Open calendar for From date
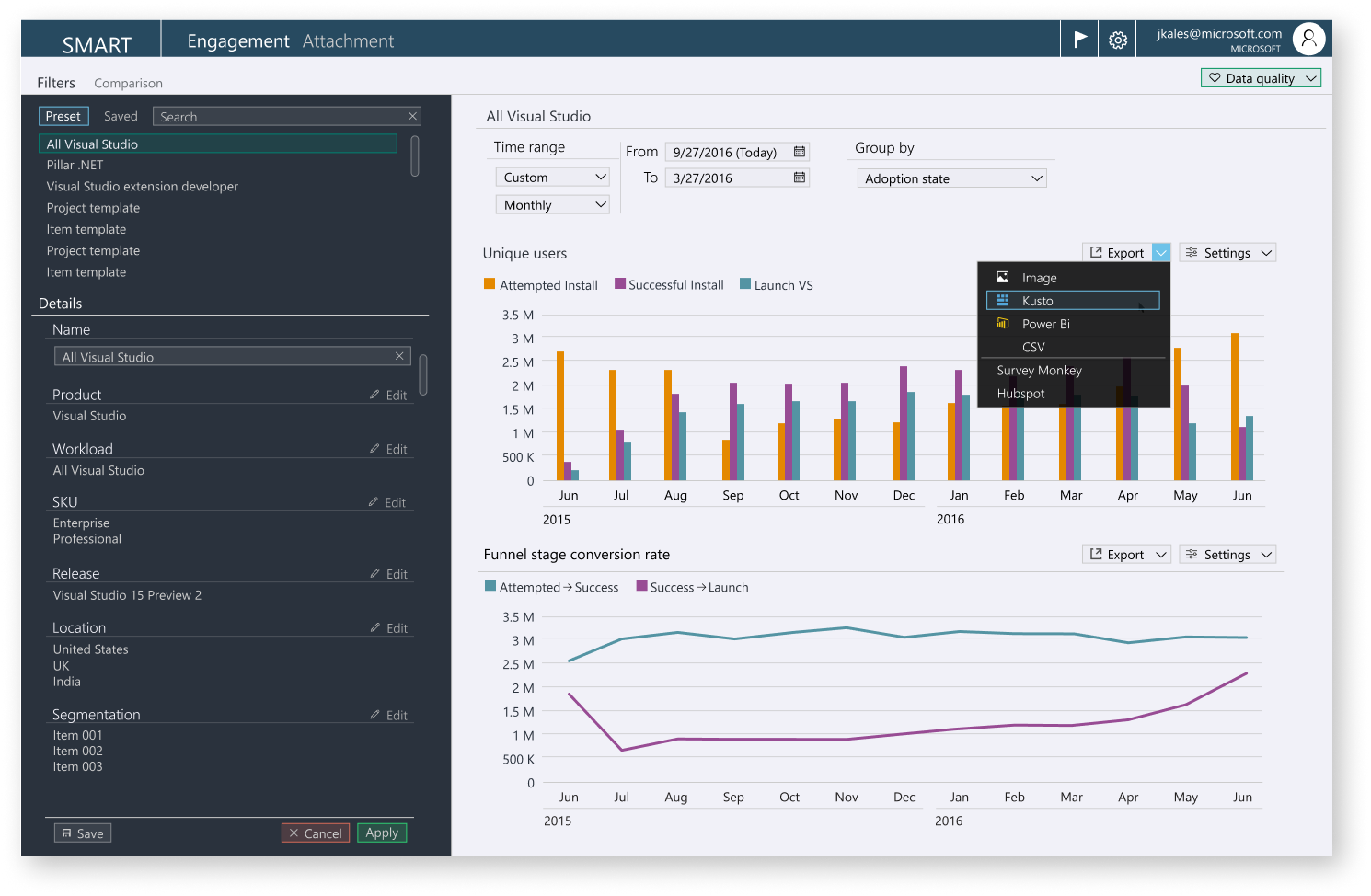The width and height of the screenshot is (1371, 896). [x=800, y=152]
